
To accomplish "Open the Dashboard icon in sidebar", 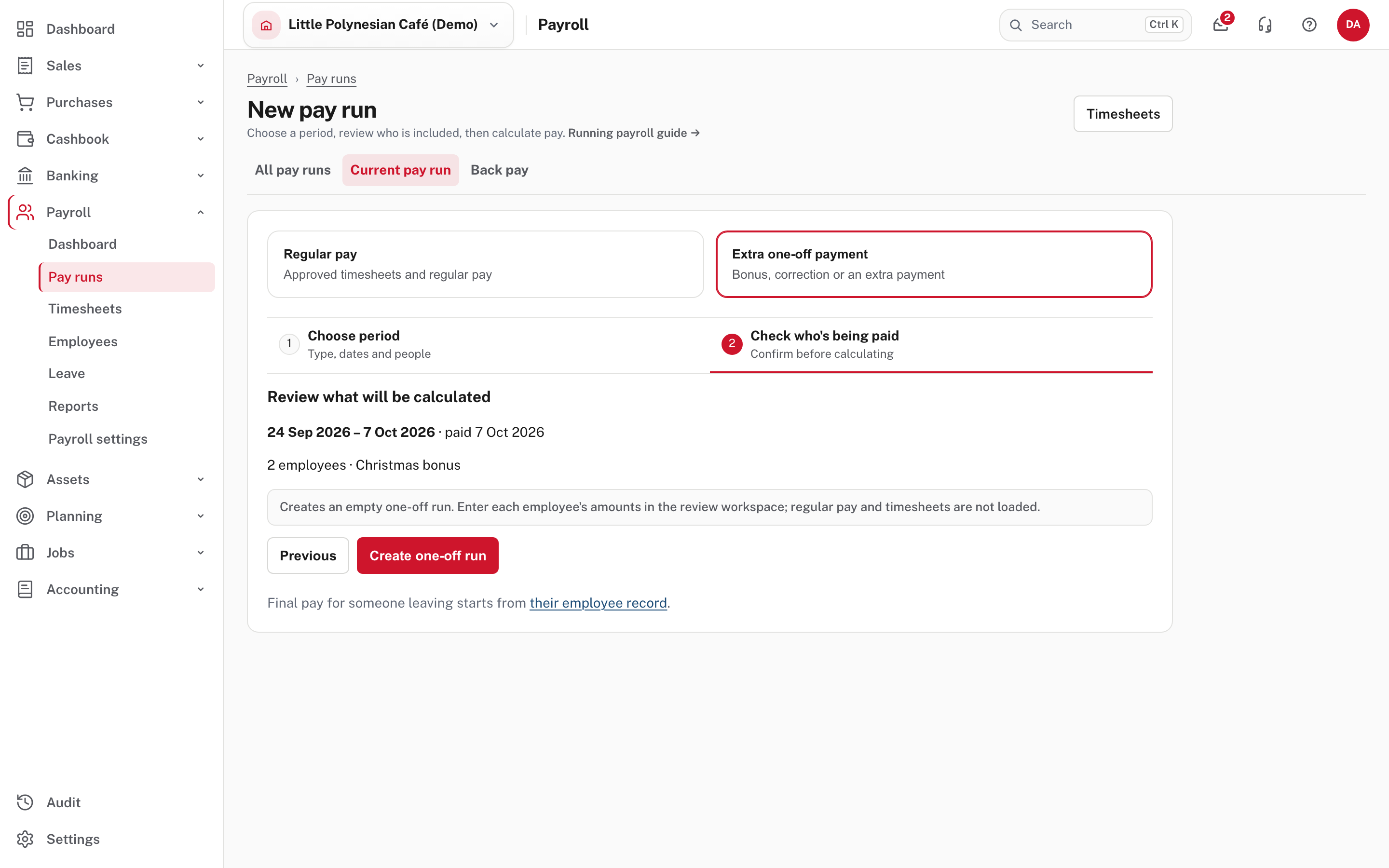I will 25,29.
